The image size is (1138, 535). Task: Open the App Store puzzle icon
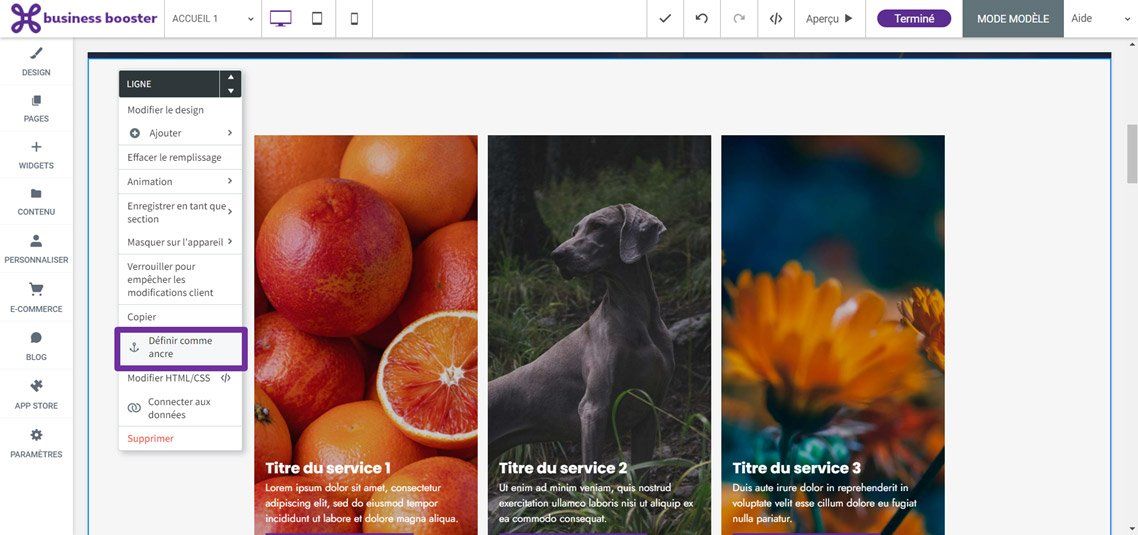[36, 385]
